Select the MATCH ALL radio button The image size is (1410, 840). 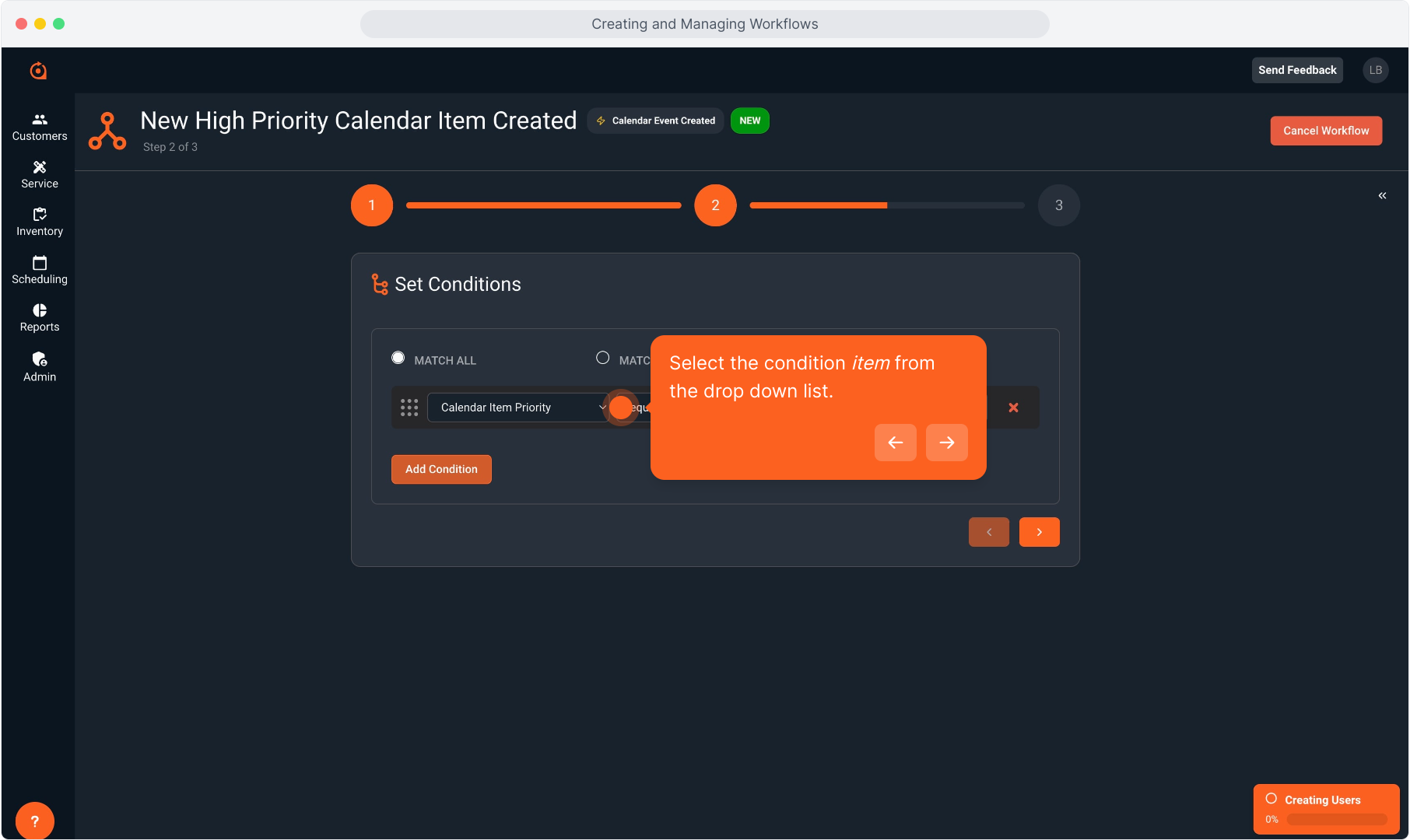[x=398, y=358]
